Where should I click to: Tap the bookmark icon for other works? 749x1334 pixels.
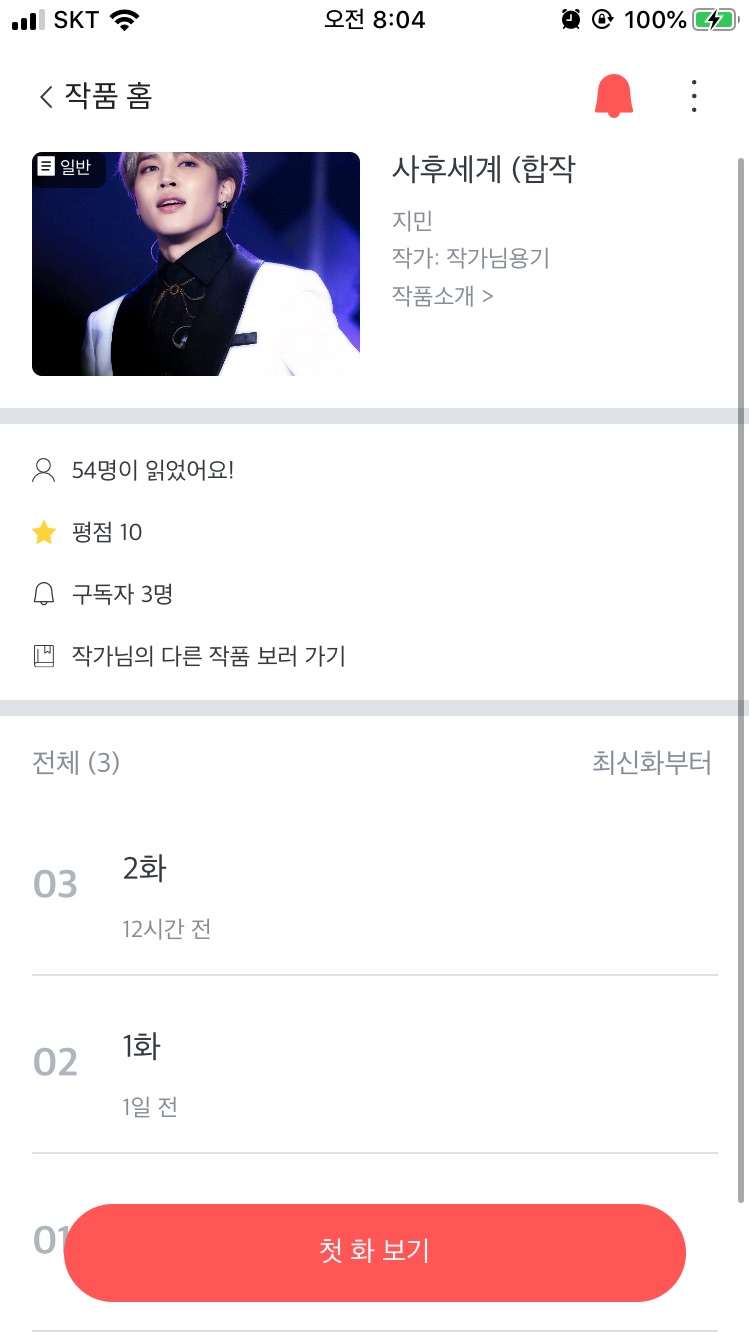(44, 657)
